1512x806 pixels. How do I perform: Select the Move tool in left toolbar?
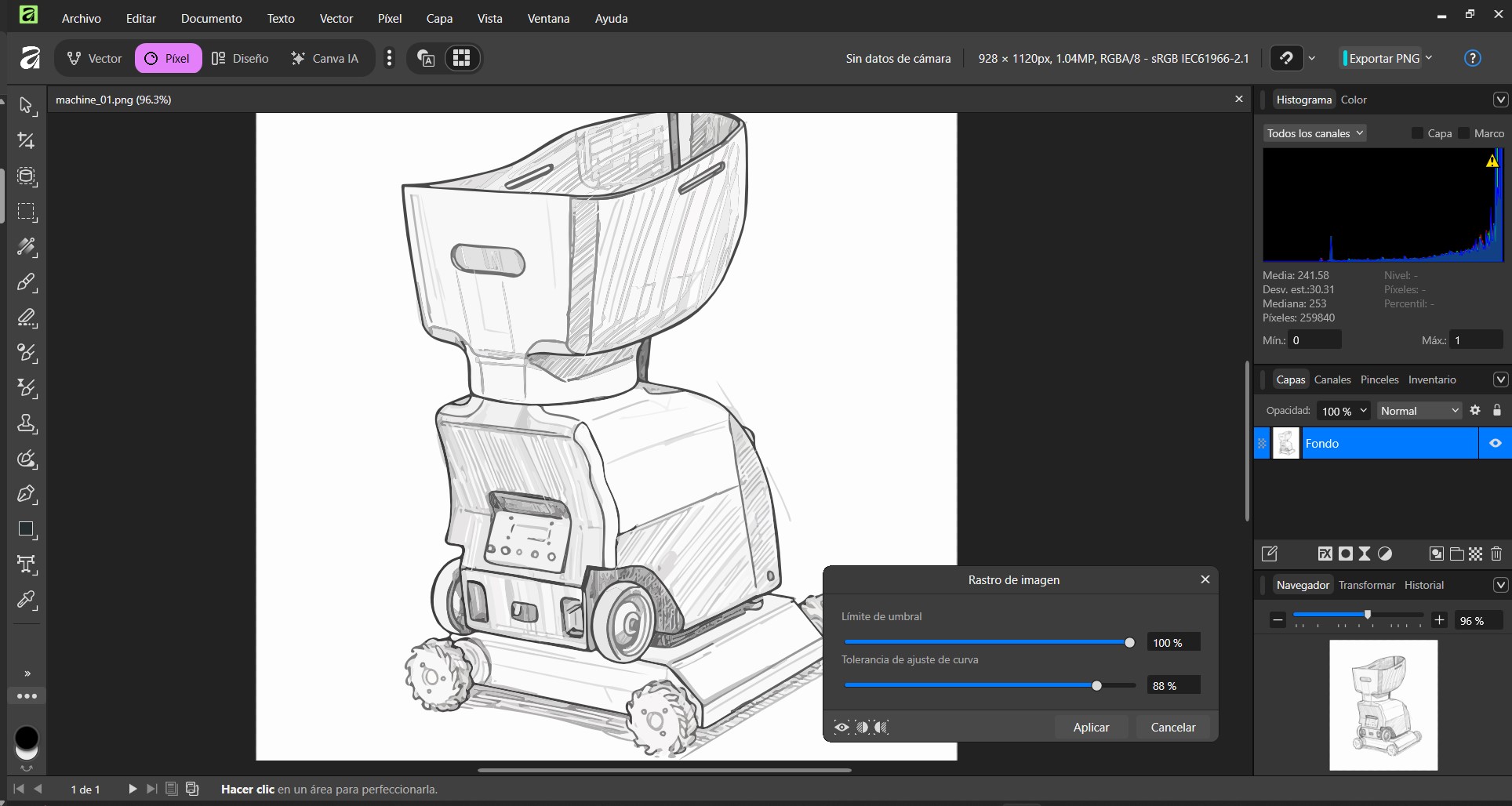coord(26,106)
